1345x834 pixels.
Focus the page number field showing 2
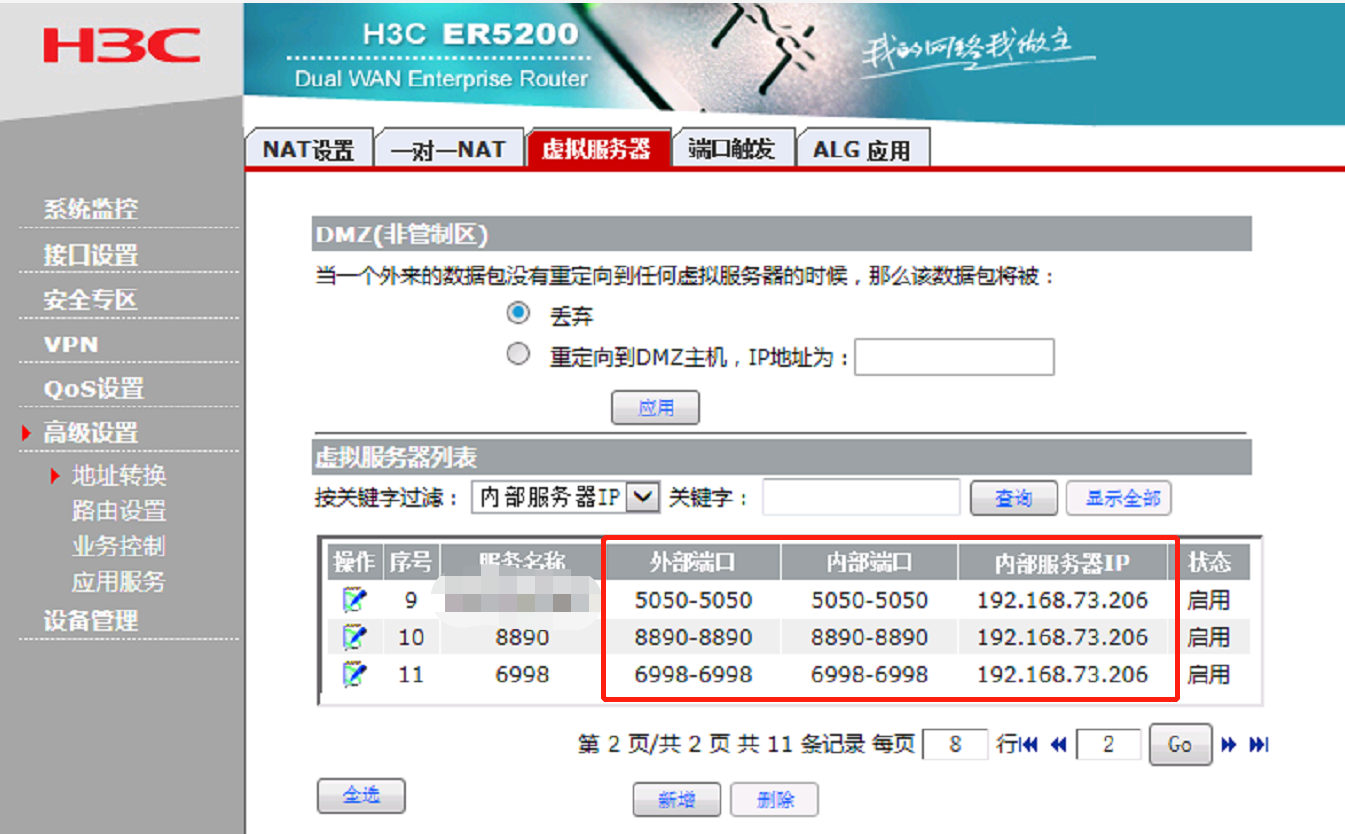pos(1108,745)
